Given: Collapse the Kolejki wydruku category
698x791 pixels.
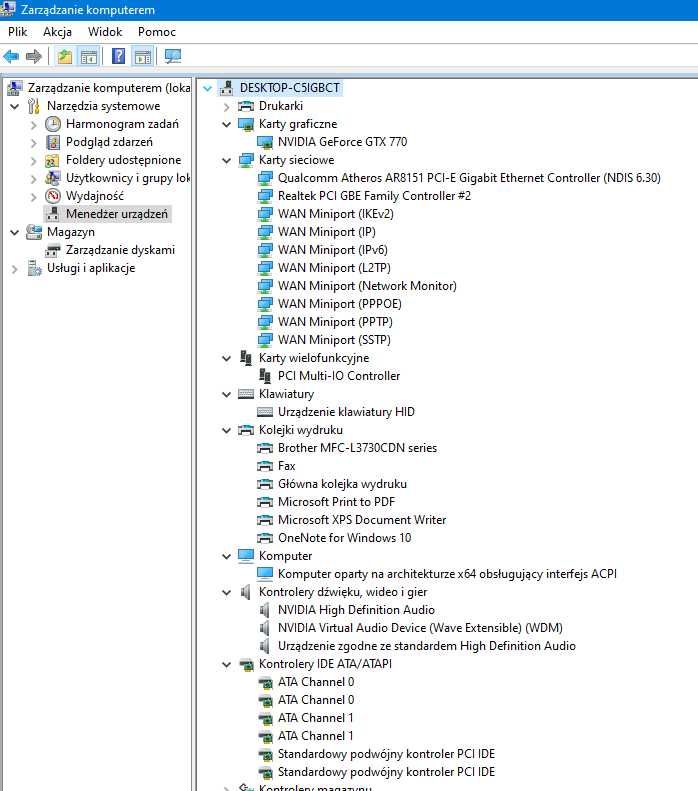Looking at the screenshot, I should coord(226,430).
